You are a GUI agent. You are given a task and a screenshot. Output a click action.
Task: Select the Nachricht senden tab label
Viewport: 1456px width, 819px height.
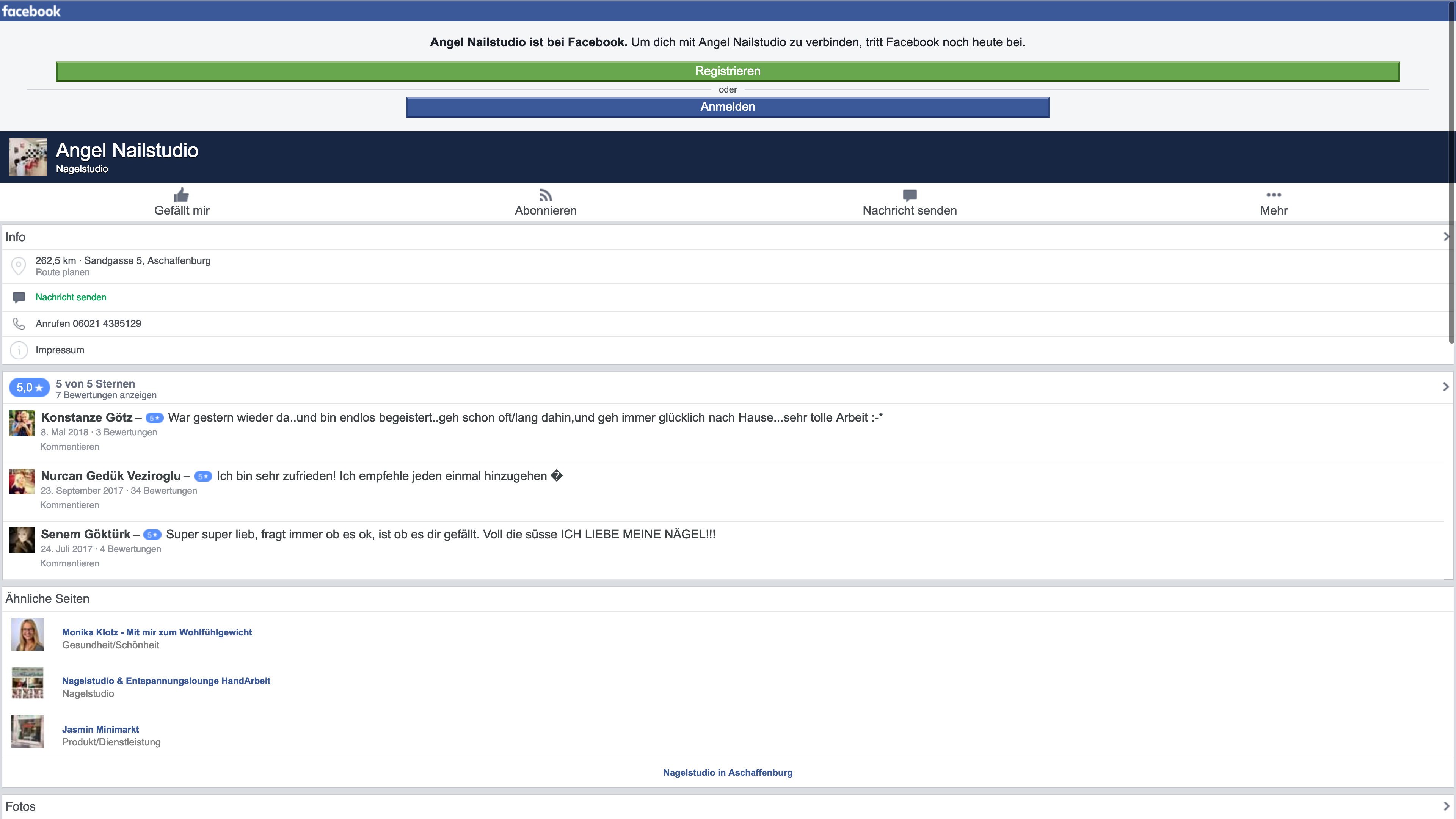(910, 210)
